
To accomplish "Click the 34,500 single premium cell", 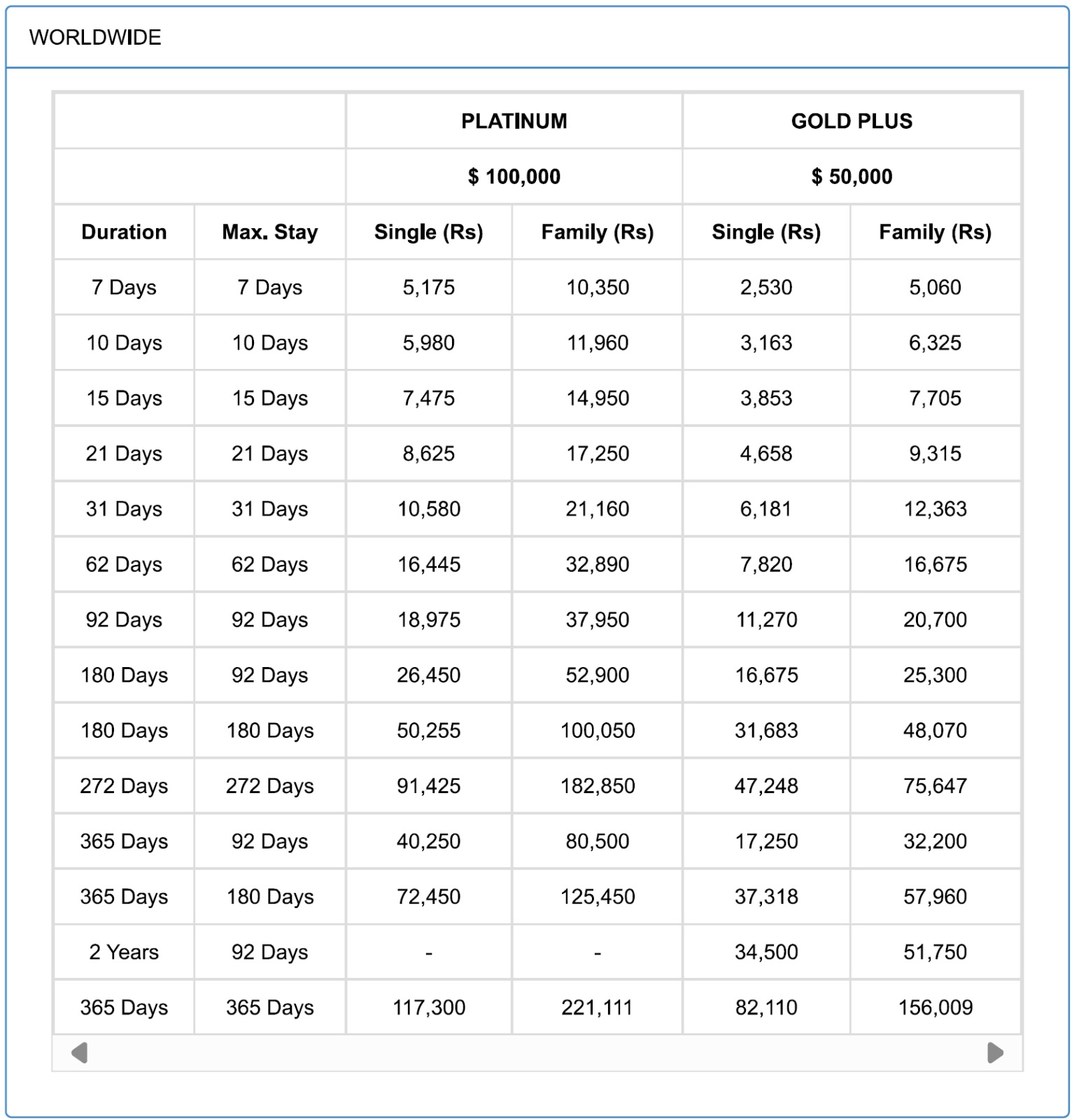I will (766, 952).
